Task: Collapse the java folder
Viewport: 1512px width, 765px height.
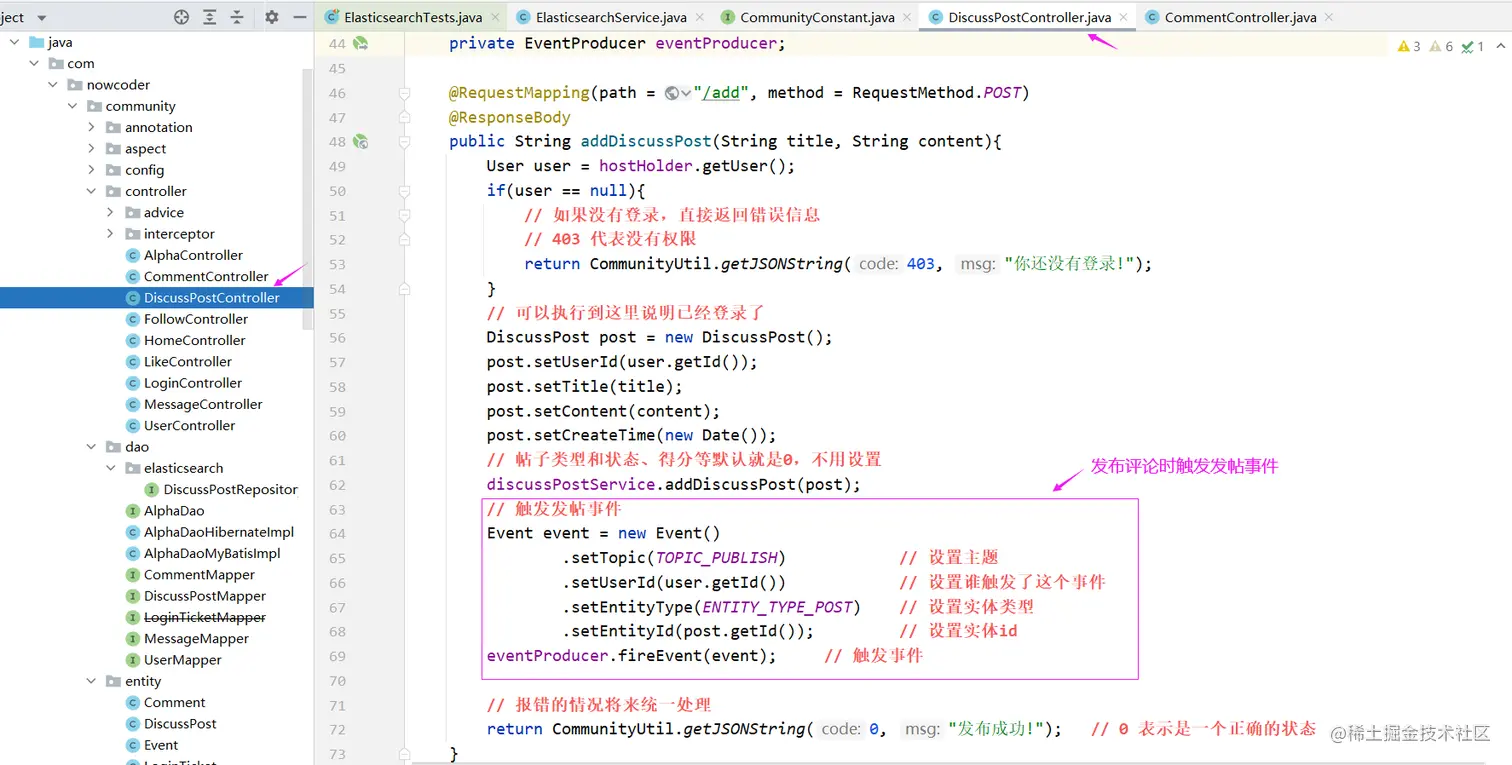Action: pyautogui.click(x=15, y=42)
